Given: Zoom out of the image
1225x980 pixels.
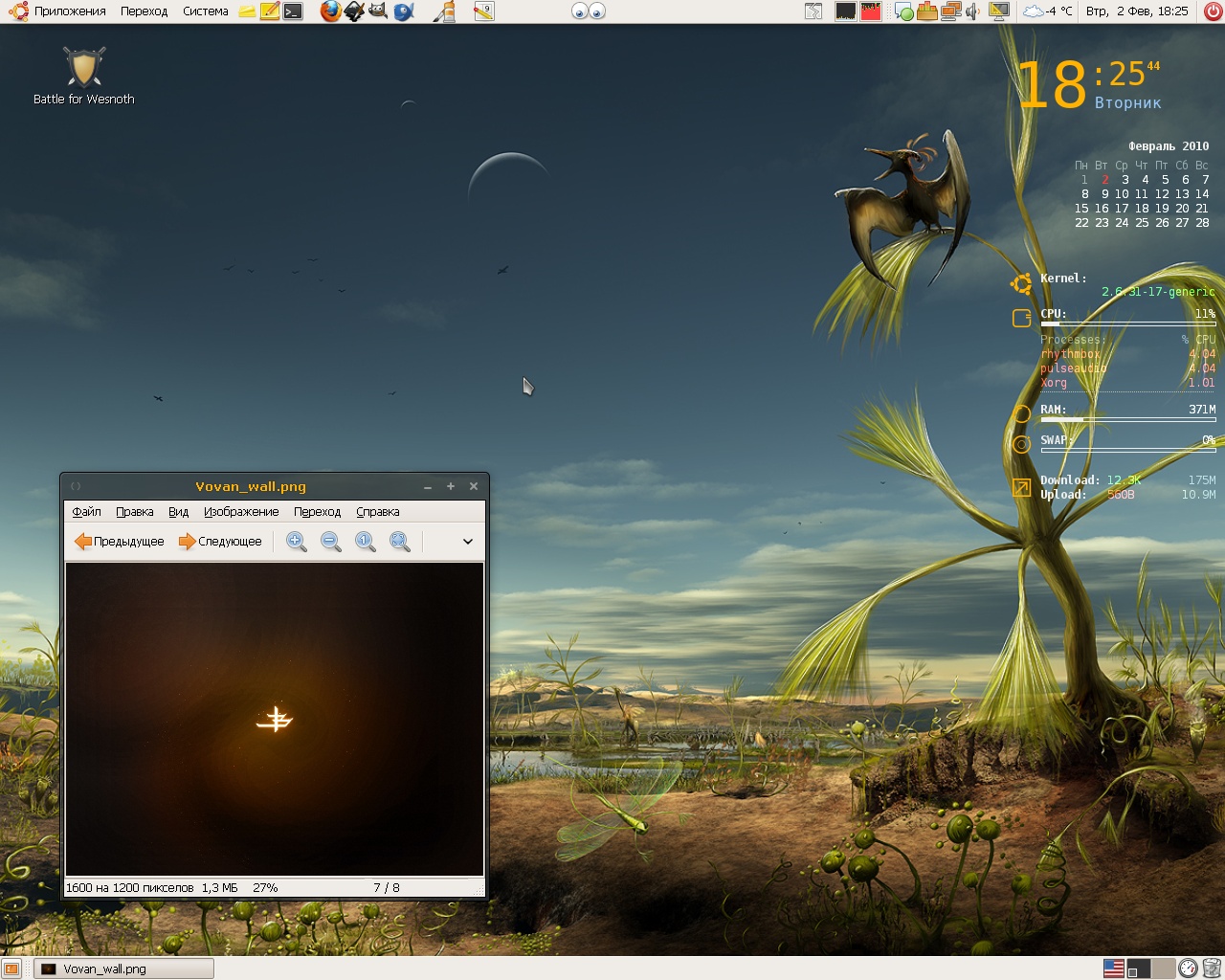Looking at the screenshot, I should point(331,542).
